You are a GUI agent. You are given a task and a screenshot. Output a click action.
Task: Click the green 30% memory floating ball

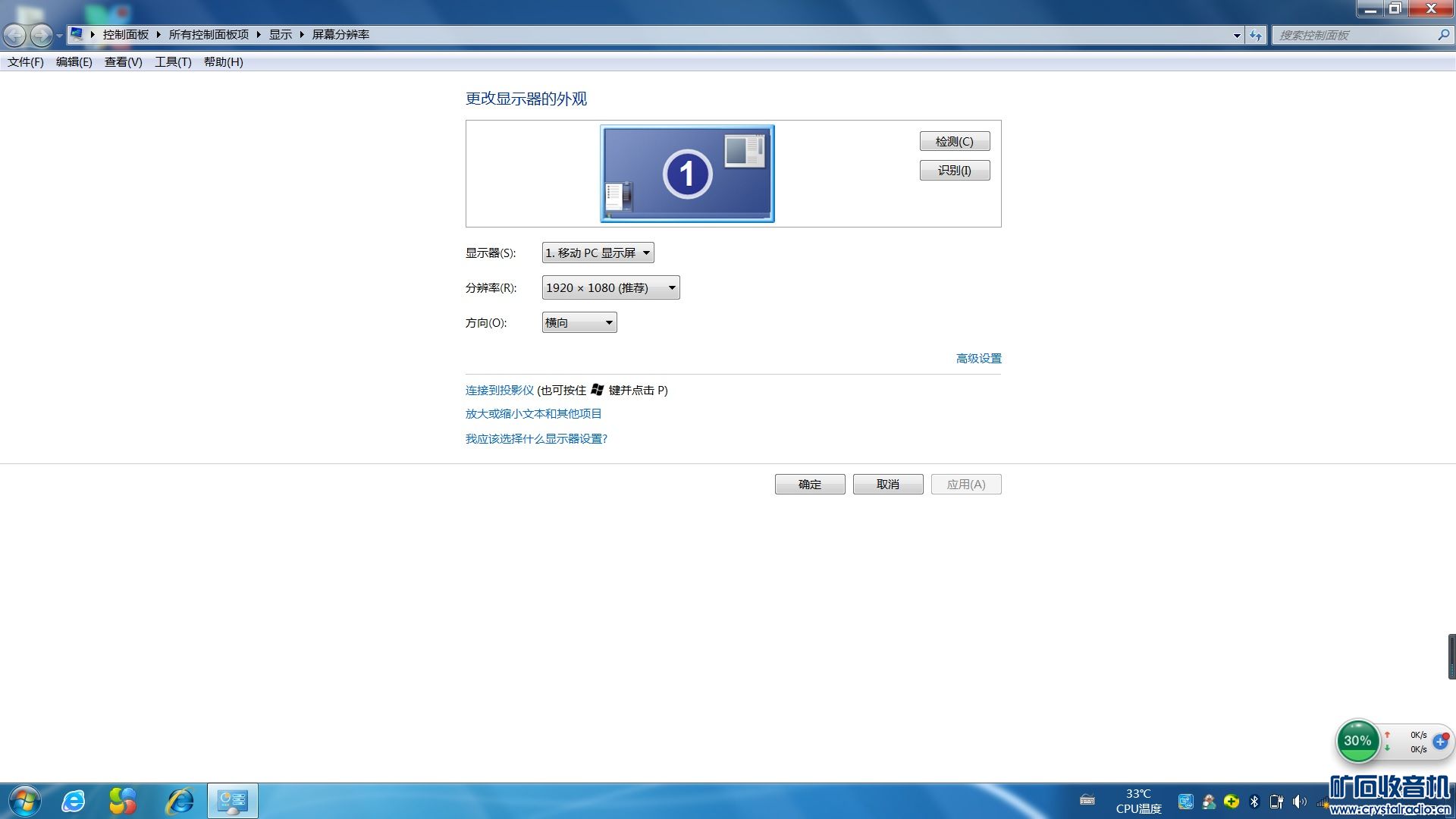[1357, 741]
